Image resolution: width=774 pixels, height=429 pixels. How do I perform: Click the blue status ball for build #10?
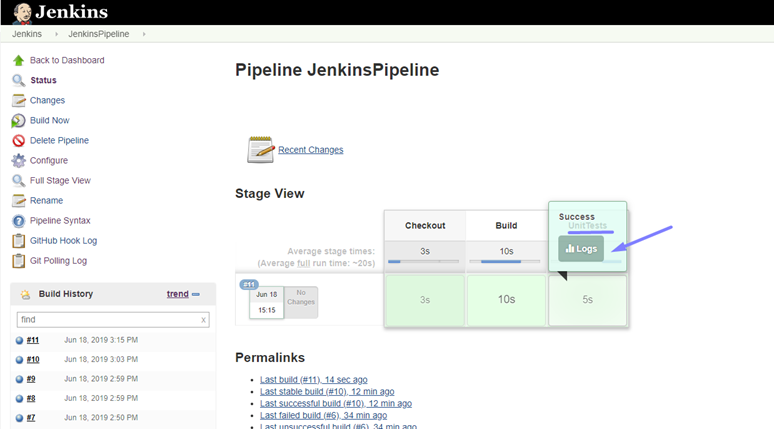click(19, 360)
